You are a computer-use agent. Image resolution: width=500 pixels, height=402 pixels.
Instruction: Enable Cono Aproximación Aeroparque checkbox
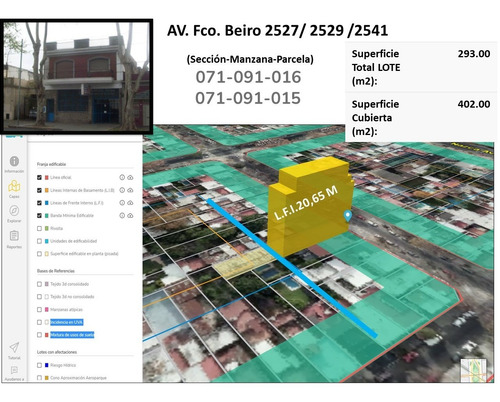click(39, 378)
